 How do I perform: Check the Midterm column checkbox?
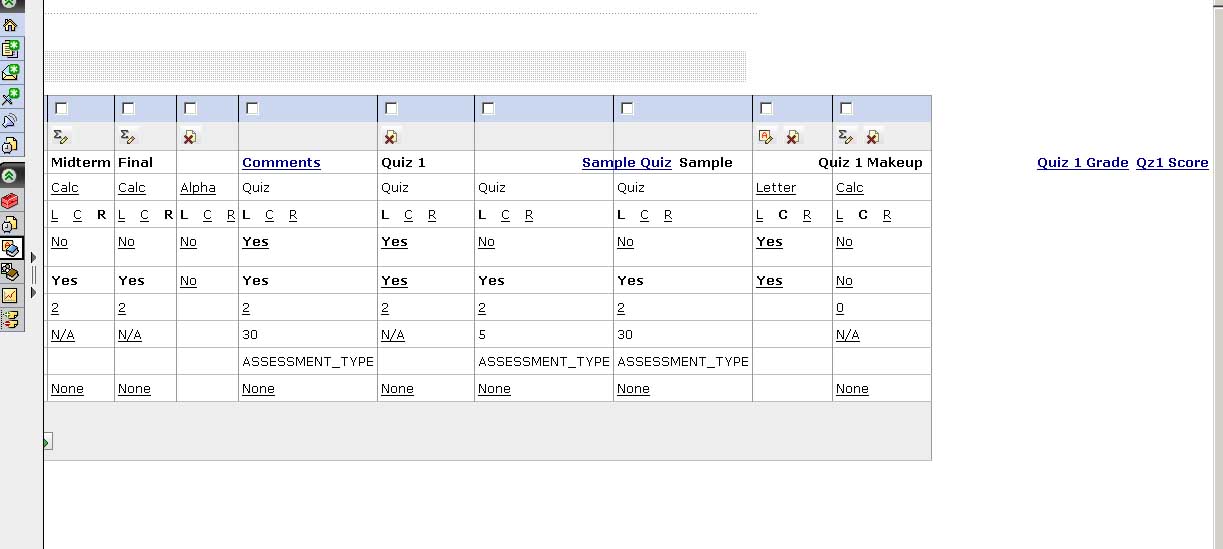61,108
